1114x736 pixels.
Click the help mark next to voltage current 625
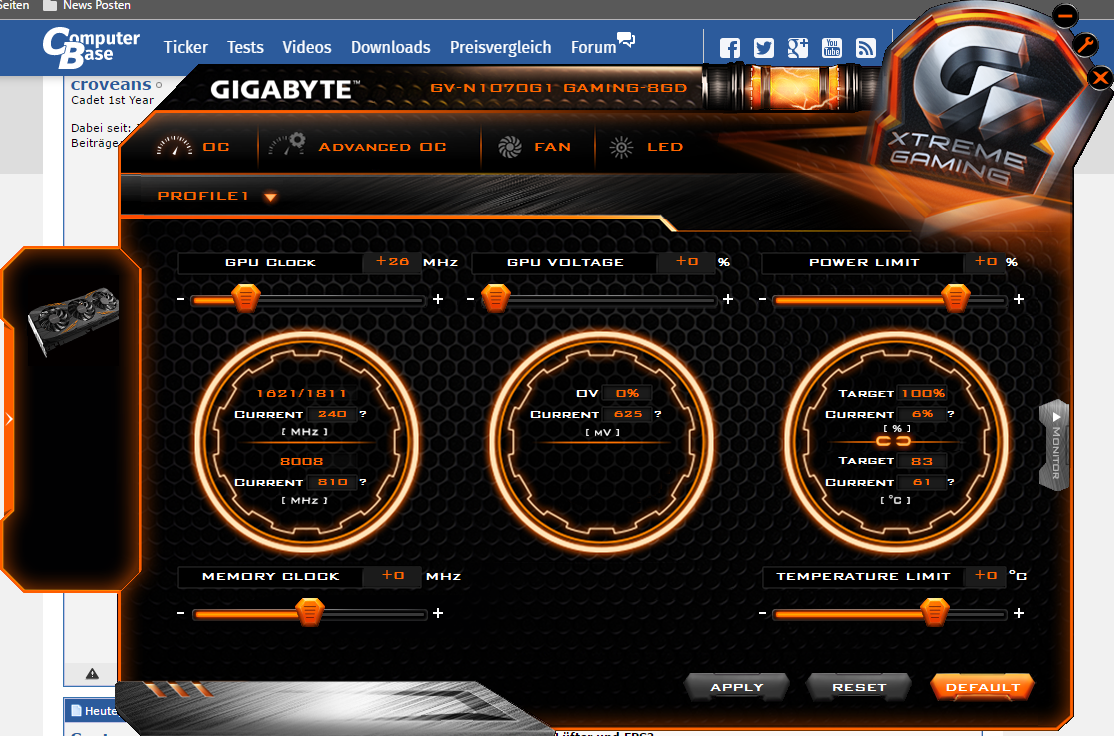pos(658,413)
